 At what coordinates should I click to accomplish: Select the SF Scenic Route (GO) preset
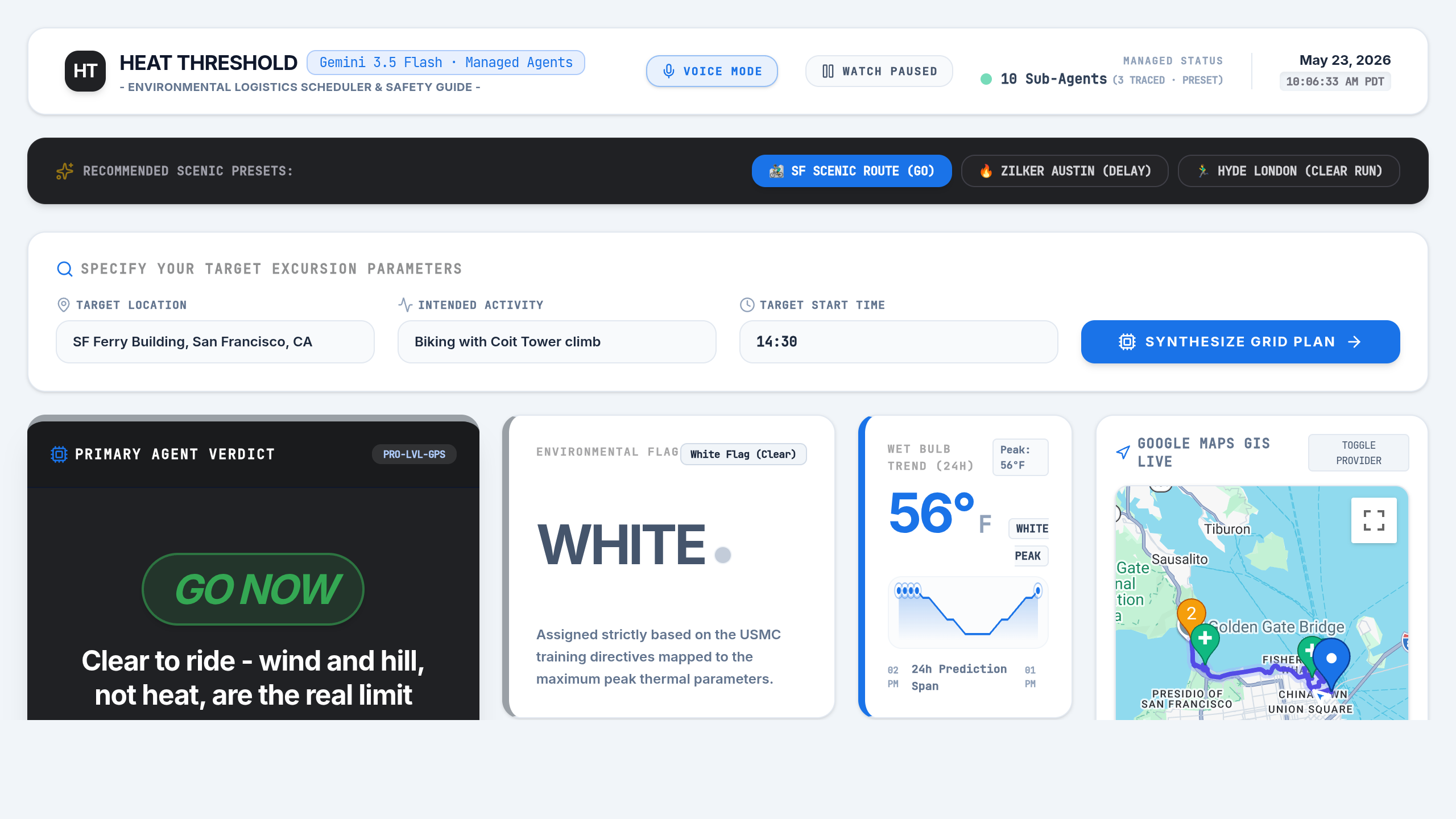click(x=852, y=171)
